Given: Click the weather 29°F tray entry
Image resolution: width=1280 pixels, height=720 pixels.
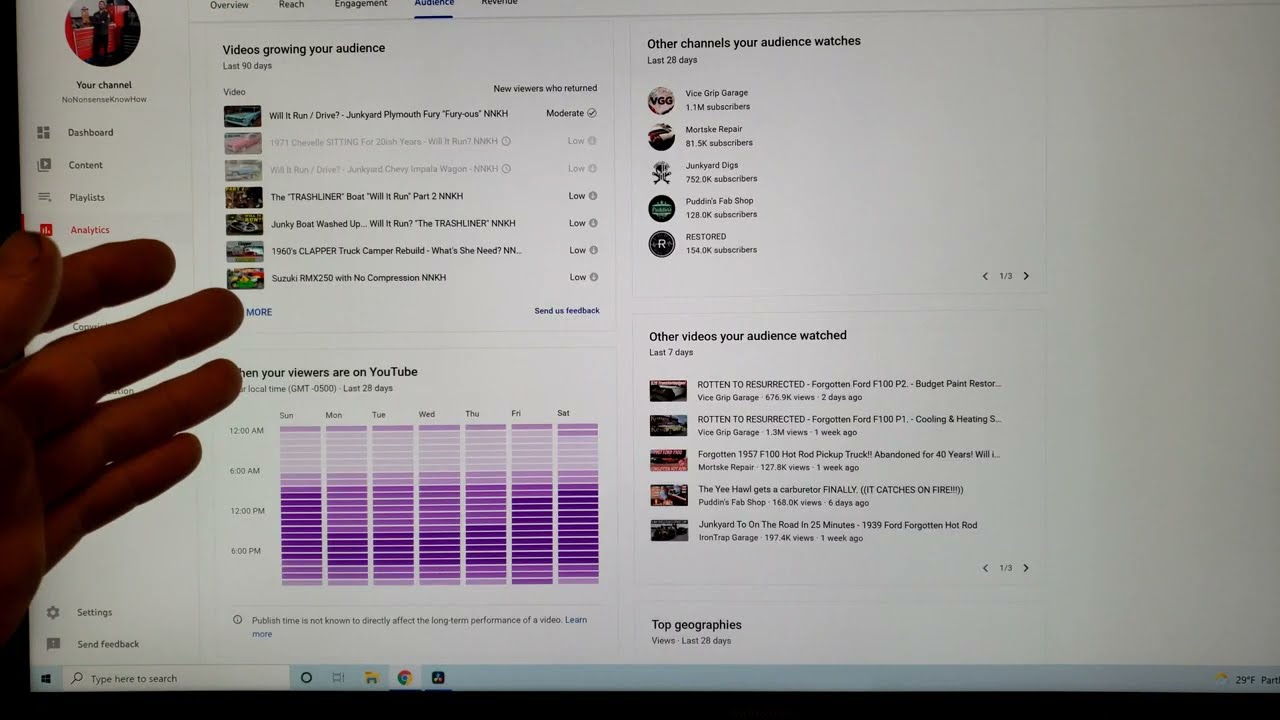Looking at the screenshot, I should pyautogui.click(x=1247, y=679).
